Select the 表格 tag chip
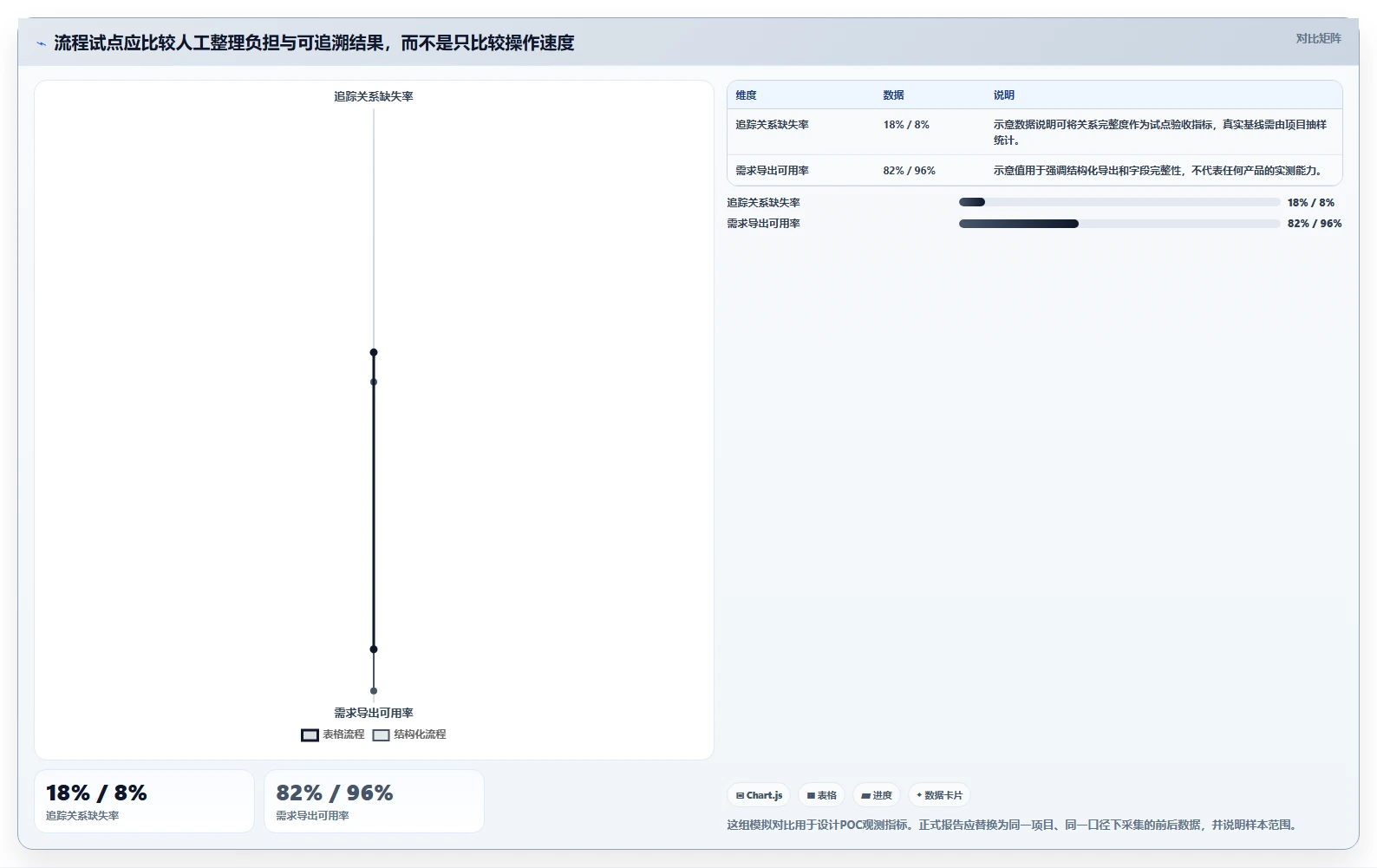The width and height of the screenshot is (1377, 868). [x=821, y=795]
